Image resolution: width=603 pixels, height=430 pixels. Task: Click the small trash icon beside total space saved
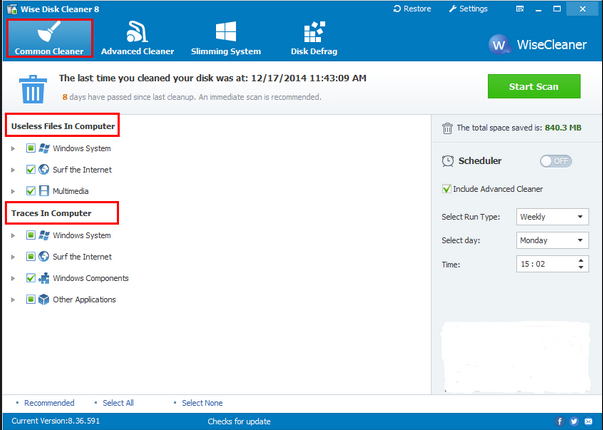pos(447,128)
